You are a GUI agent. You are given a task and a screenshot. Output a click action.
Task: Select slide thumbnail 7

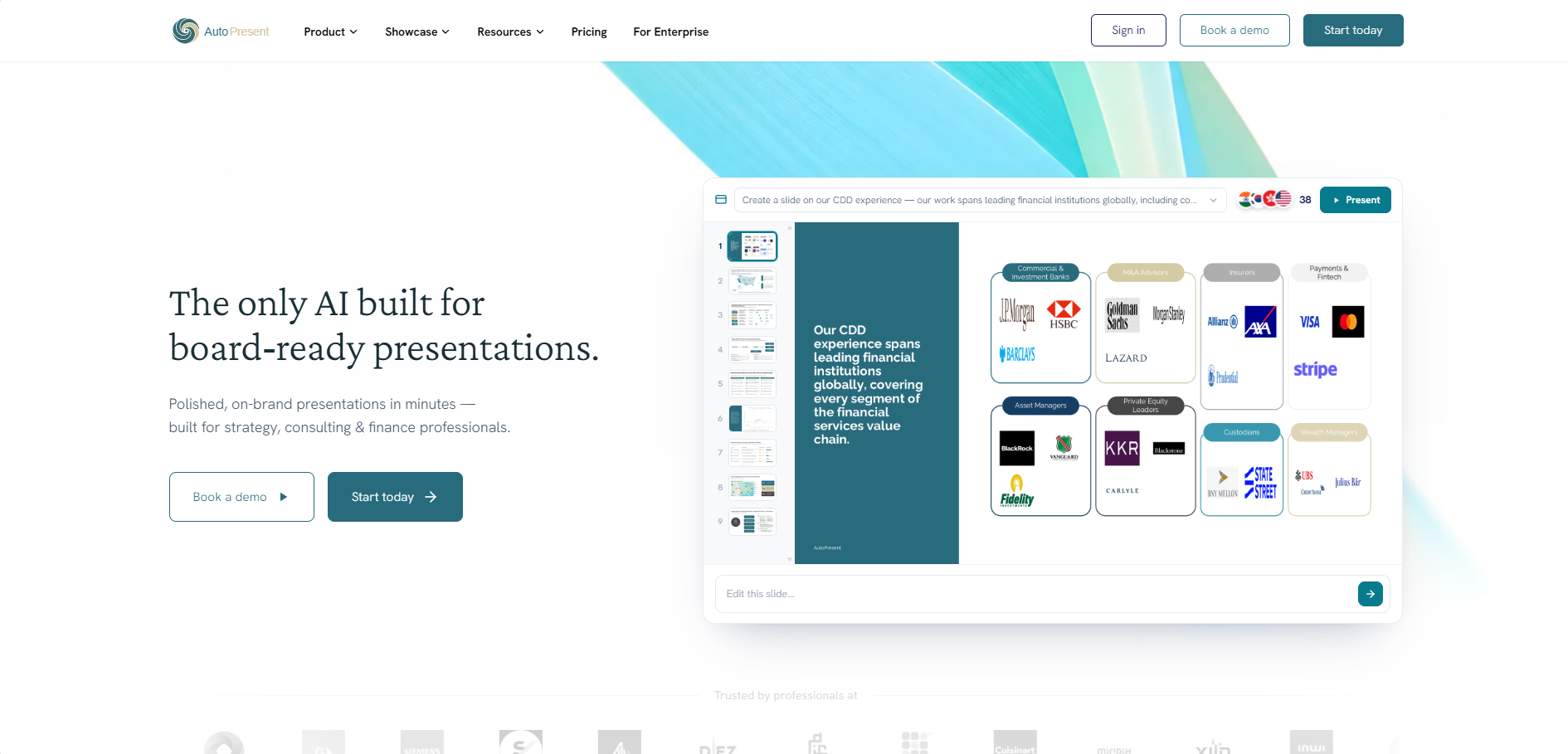(x=752, y=453)
